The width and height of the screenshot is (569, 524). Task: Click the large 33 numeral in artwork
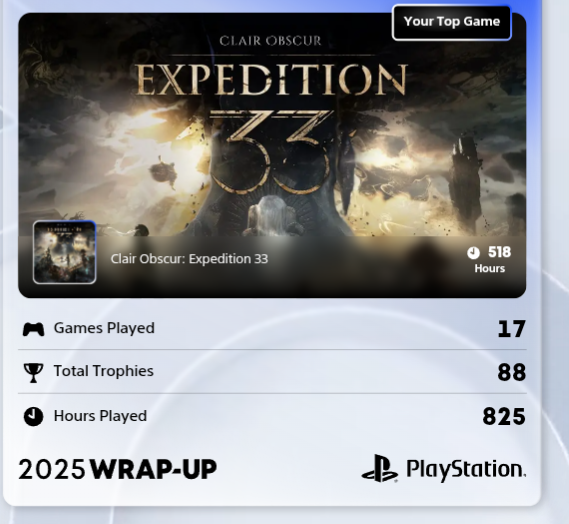tap(271, 151)
